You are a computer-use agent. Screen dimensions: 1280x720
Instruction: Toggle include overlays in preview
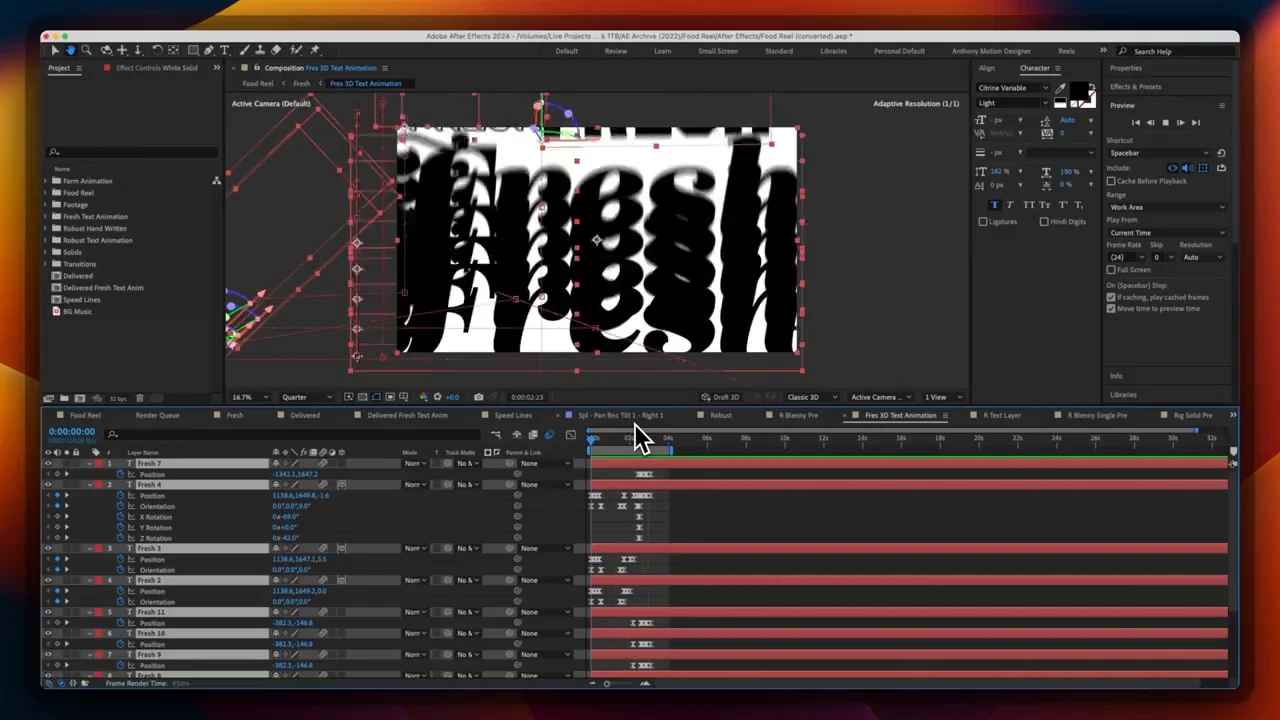tap(1203, 167)
